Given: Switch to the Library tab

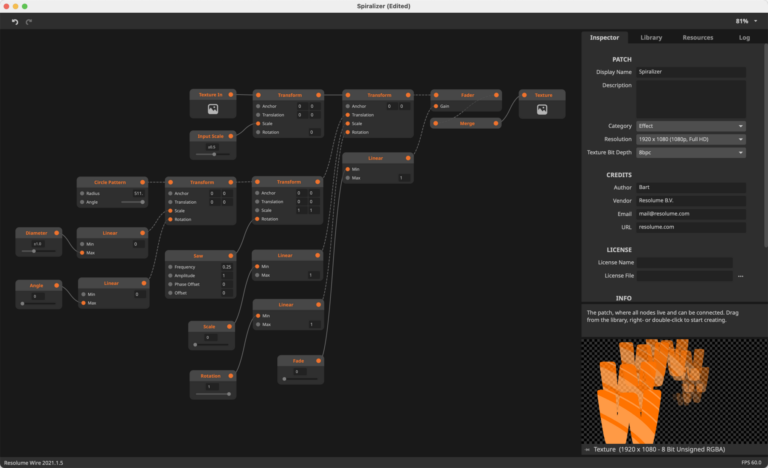Looking at the screenshot, I should (651, 37).
